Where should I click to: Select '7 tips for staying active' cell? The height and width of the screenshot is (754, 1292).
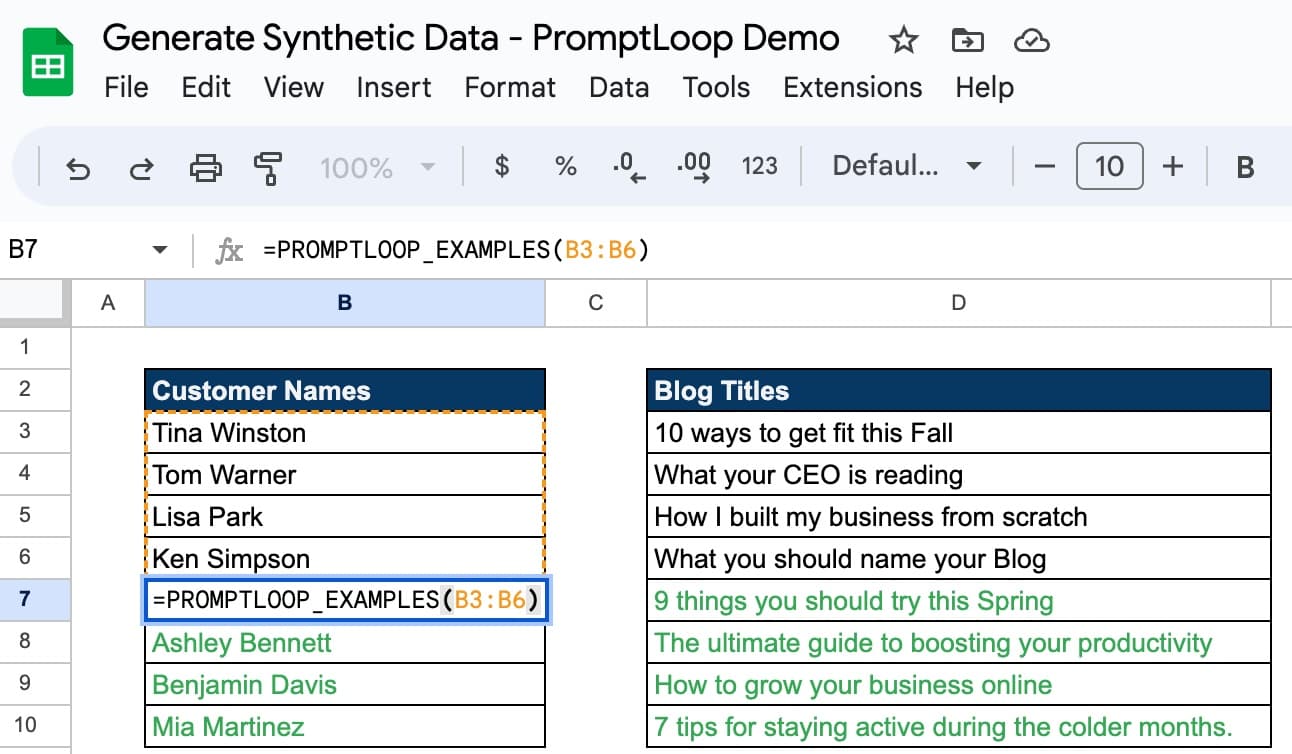point(959,726)
